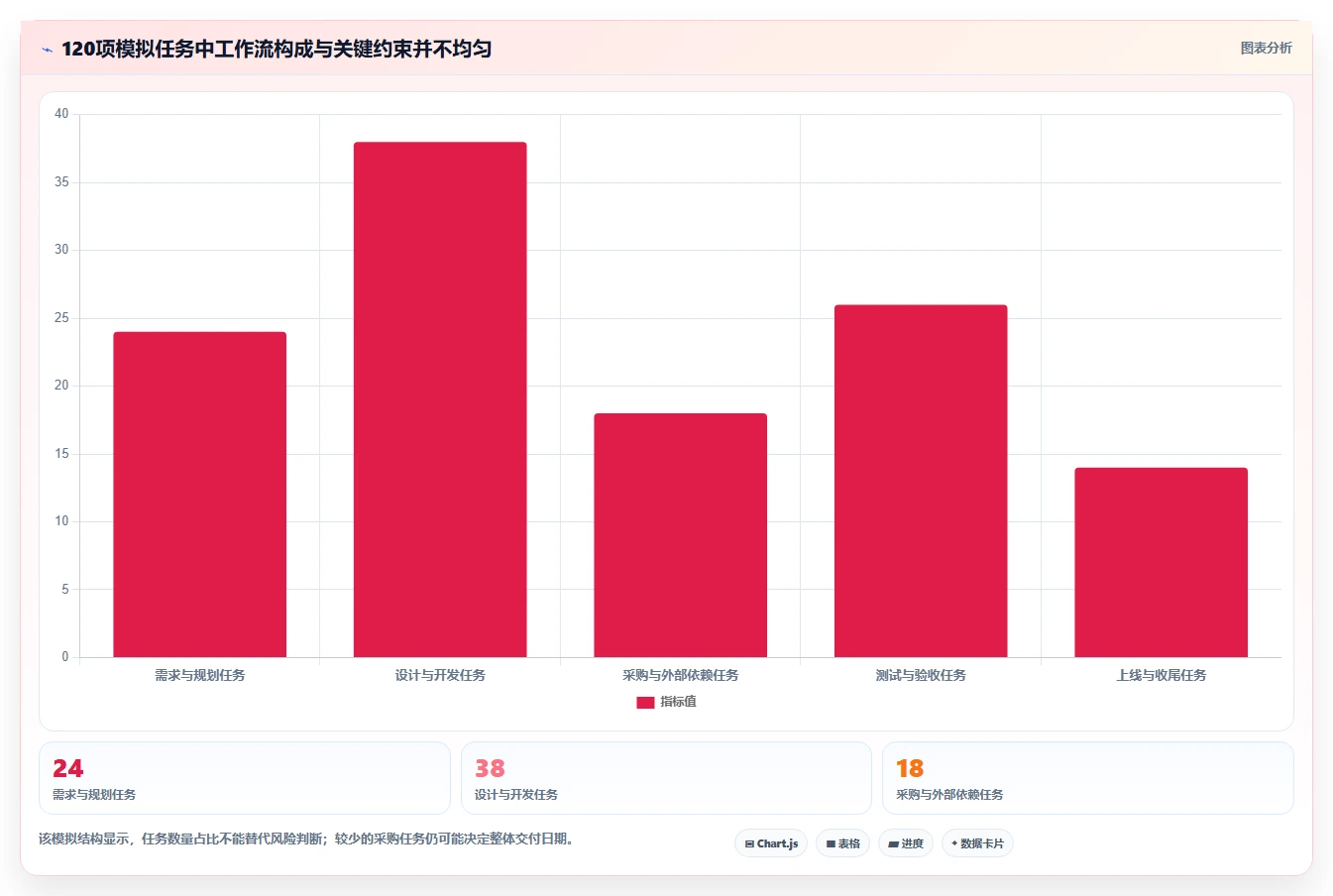Viewport: 1333px width, 896px height.
Task: Select the 上线与收尾任务 bar
Action: point(1162,562)
